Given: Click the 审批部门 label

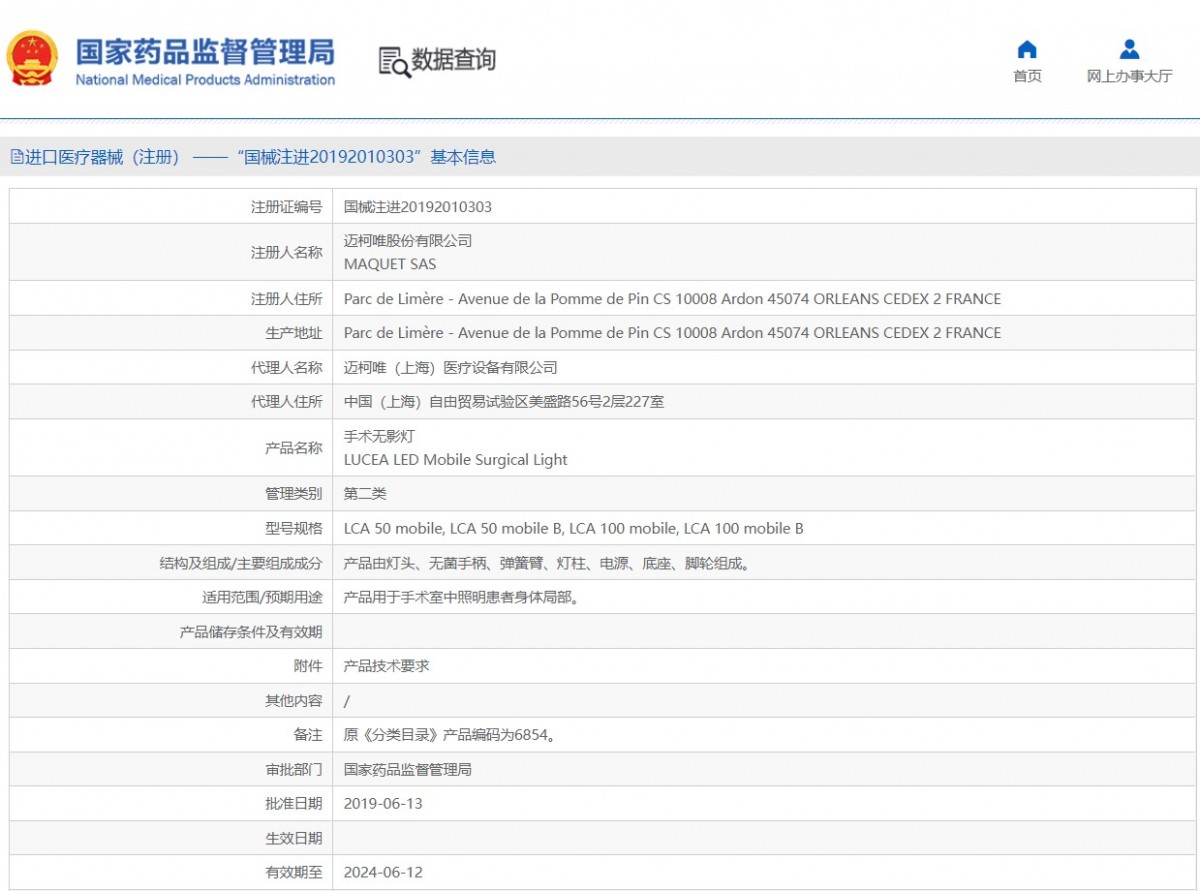Looking at the screenshot, I should point(293,770).
